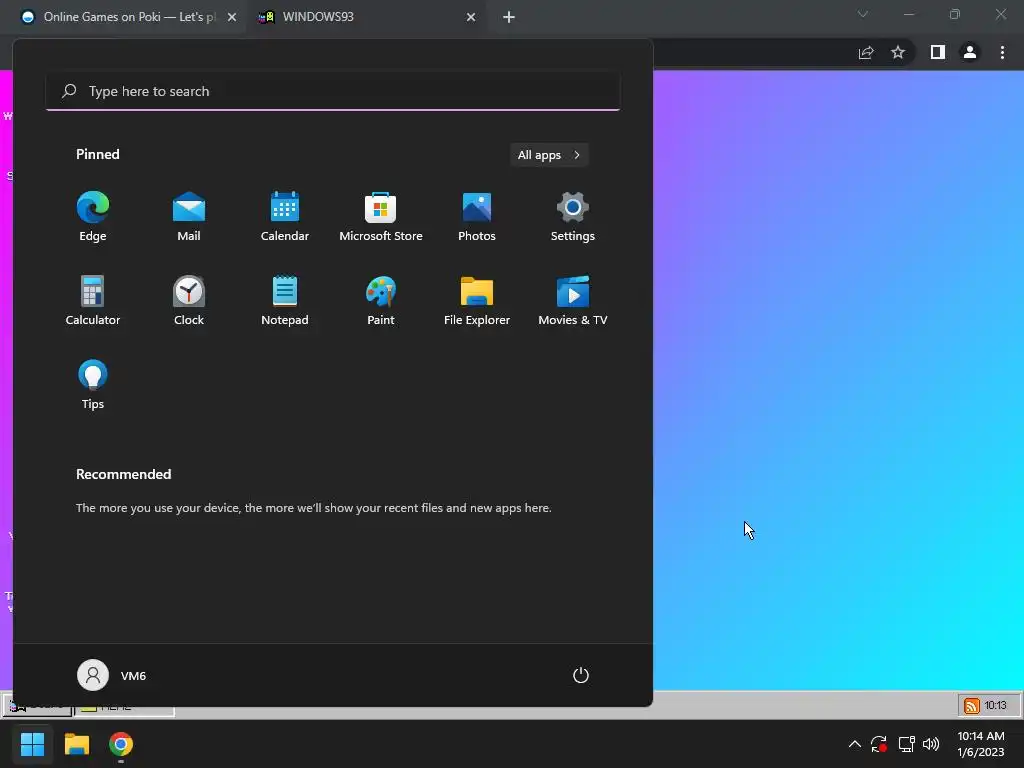Open the sync status tray icon
Screen dimensions: 1024x768
point(879,744)
